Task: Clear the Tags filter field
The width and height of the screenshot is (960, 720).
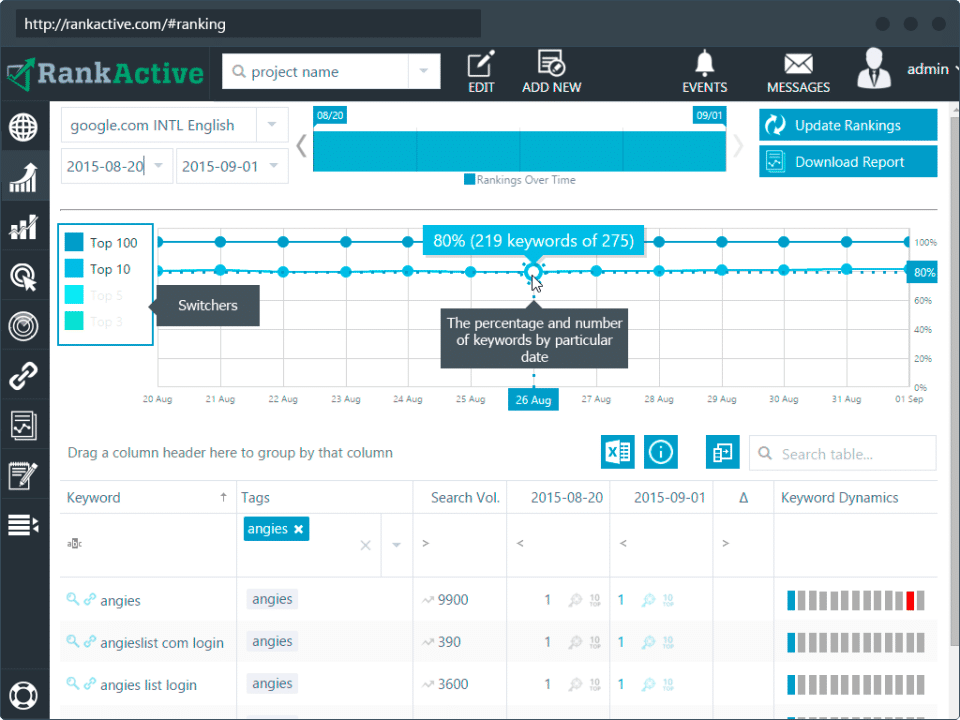Action: (366, 546)
